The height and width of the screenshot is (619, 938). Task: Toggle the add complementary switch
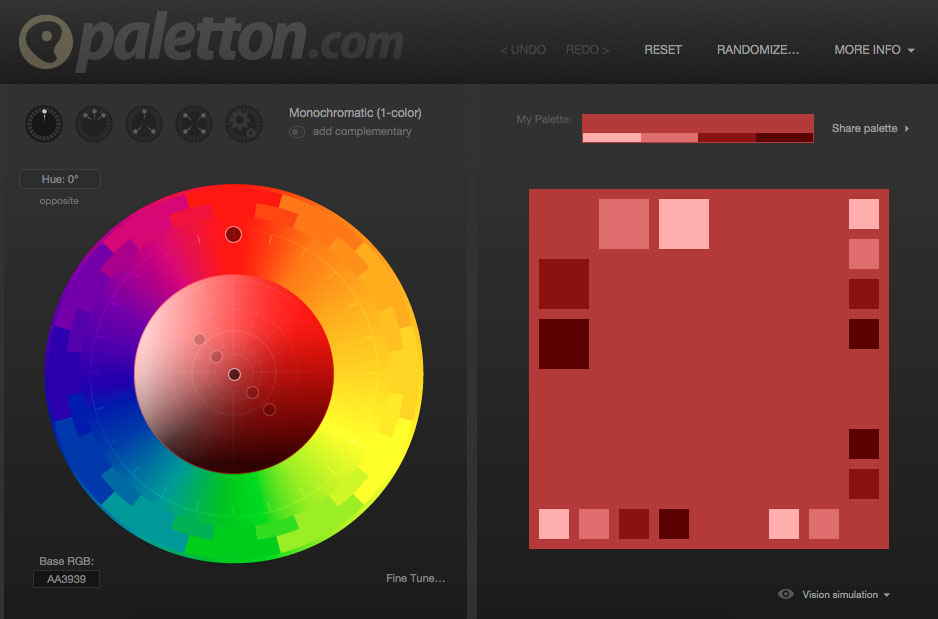tap(297, 132)
